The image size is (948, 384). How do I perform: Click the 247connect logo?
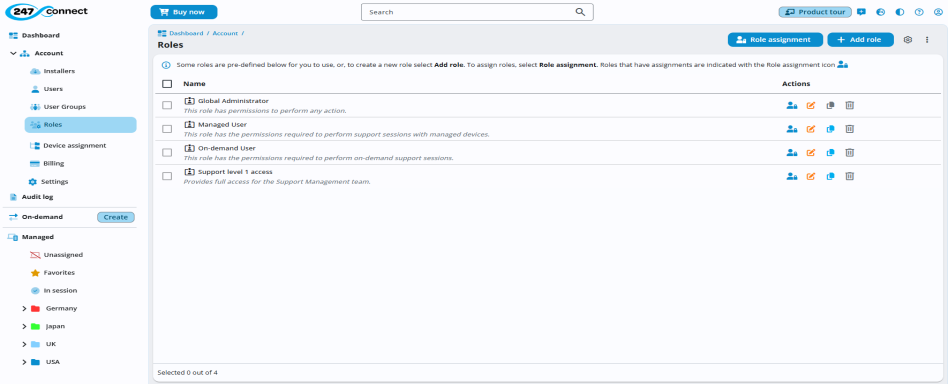[x=47, y=11]
